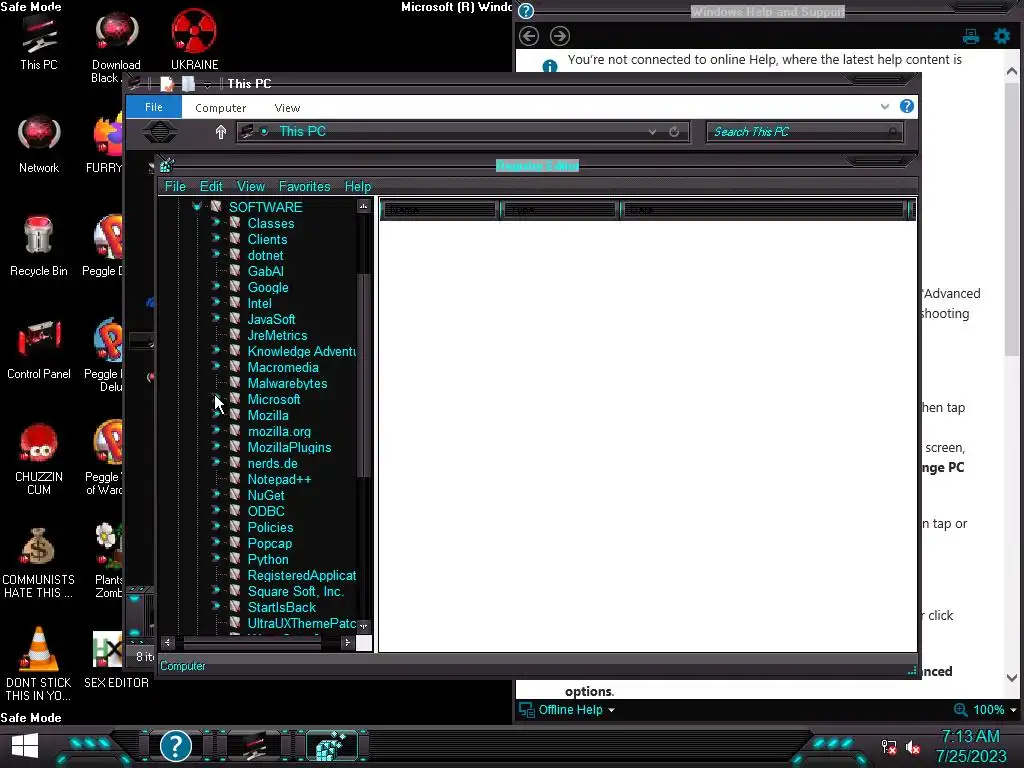Select the Python registry key
Screen dimensions: 1024x768
268,559
